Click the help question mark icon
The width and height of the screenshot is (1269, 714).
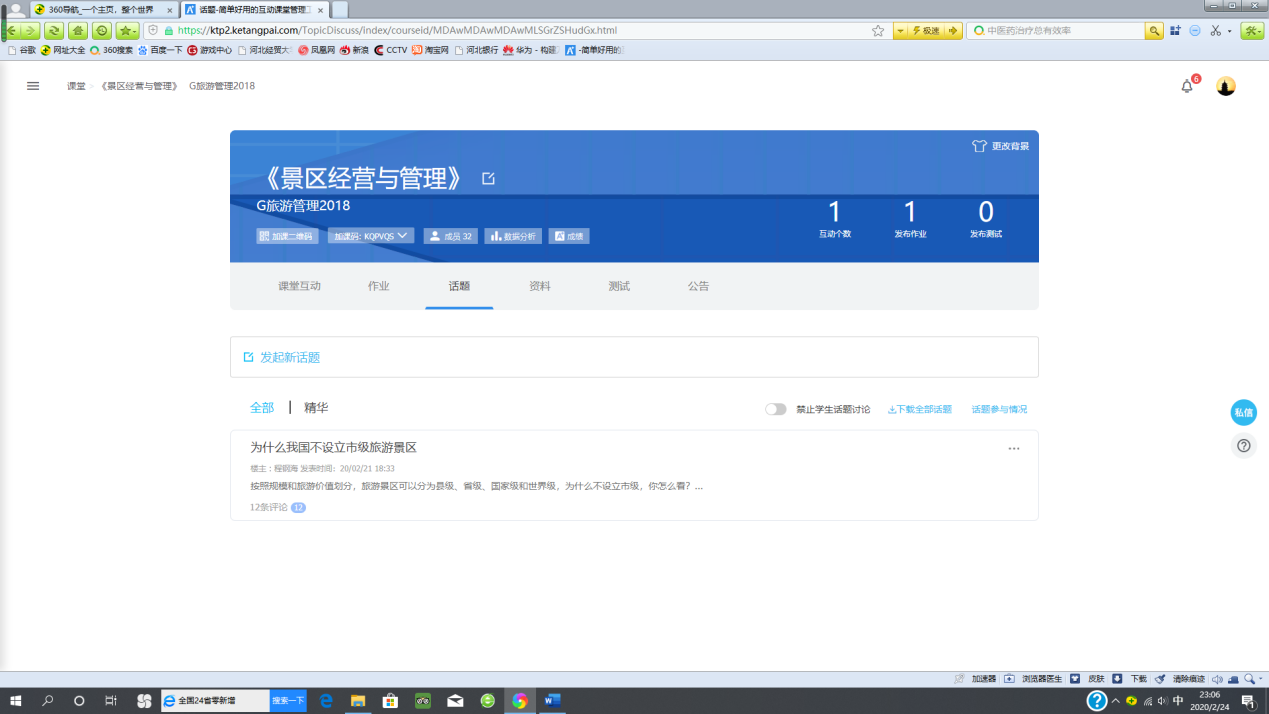click(1243, 446)
